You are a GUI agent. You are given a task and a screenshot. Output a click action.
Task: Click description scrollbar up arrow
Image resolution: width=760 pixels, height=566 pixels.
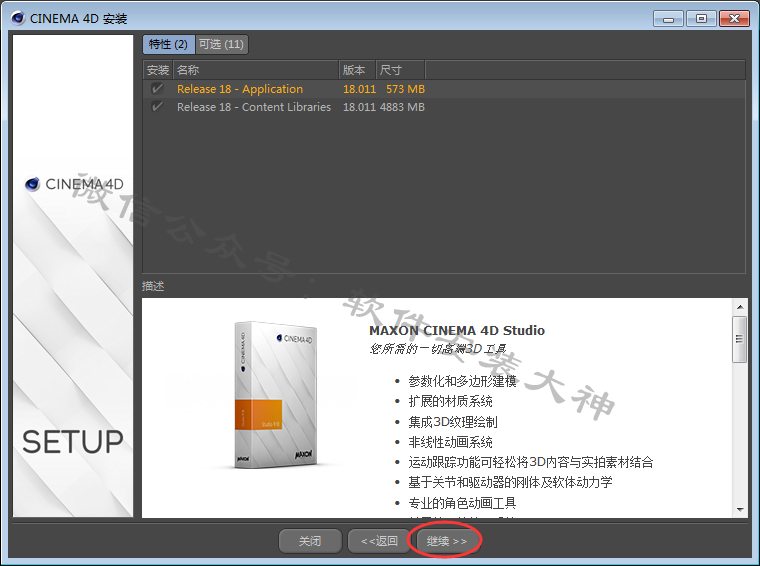pyautogui.click(x=739, y=306)
